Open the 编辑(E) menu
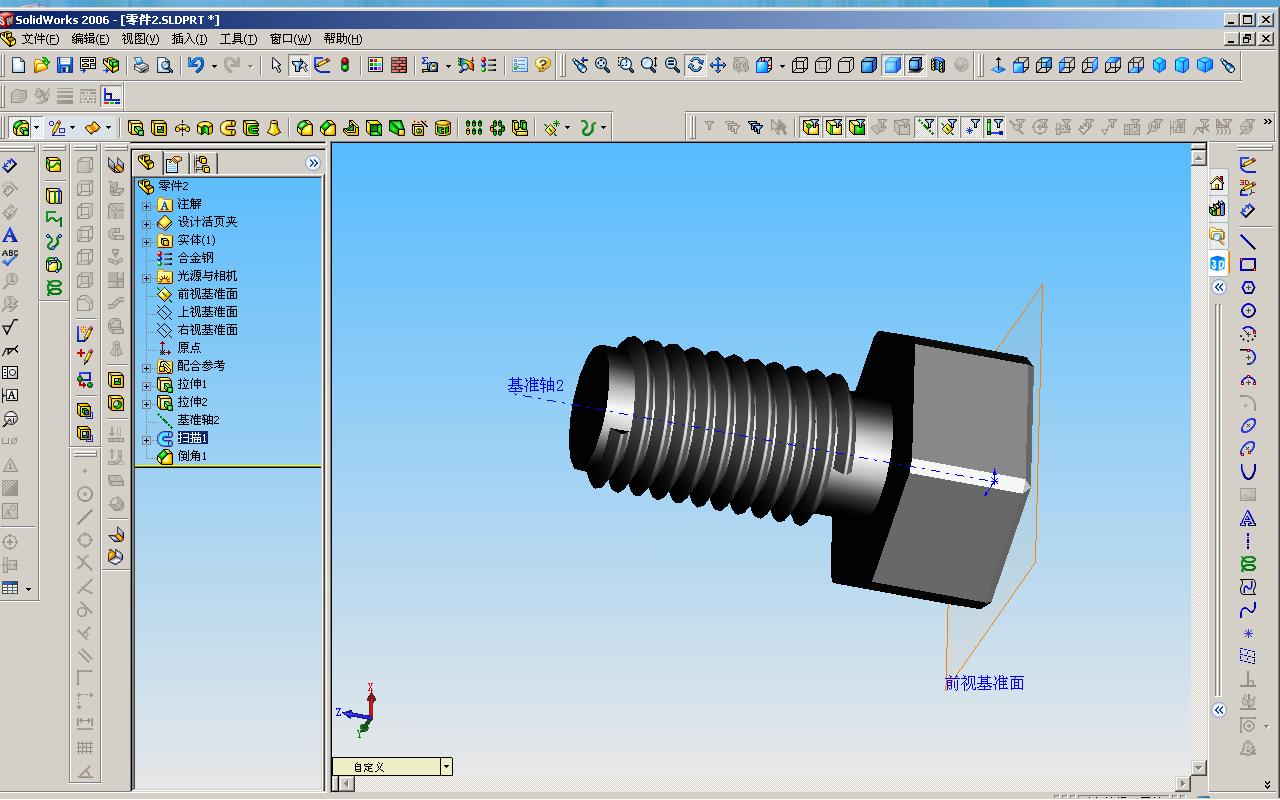 90,39
